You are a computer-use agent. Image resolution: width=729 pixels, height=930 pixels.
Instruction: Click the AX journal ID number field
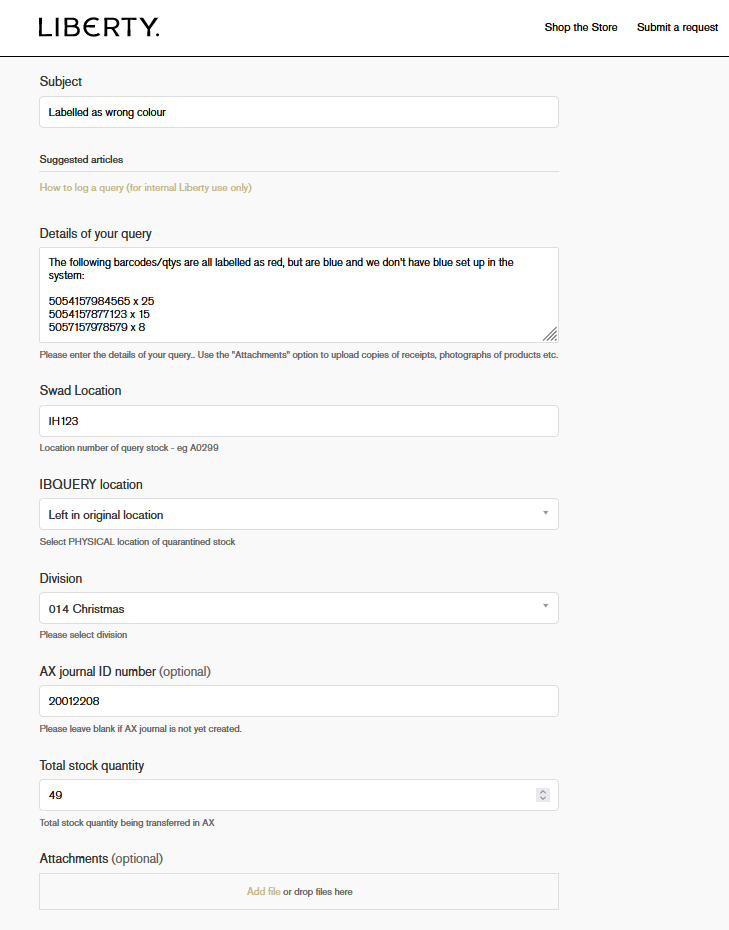[298, 701]
